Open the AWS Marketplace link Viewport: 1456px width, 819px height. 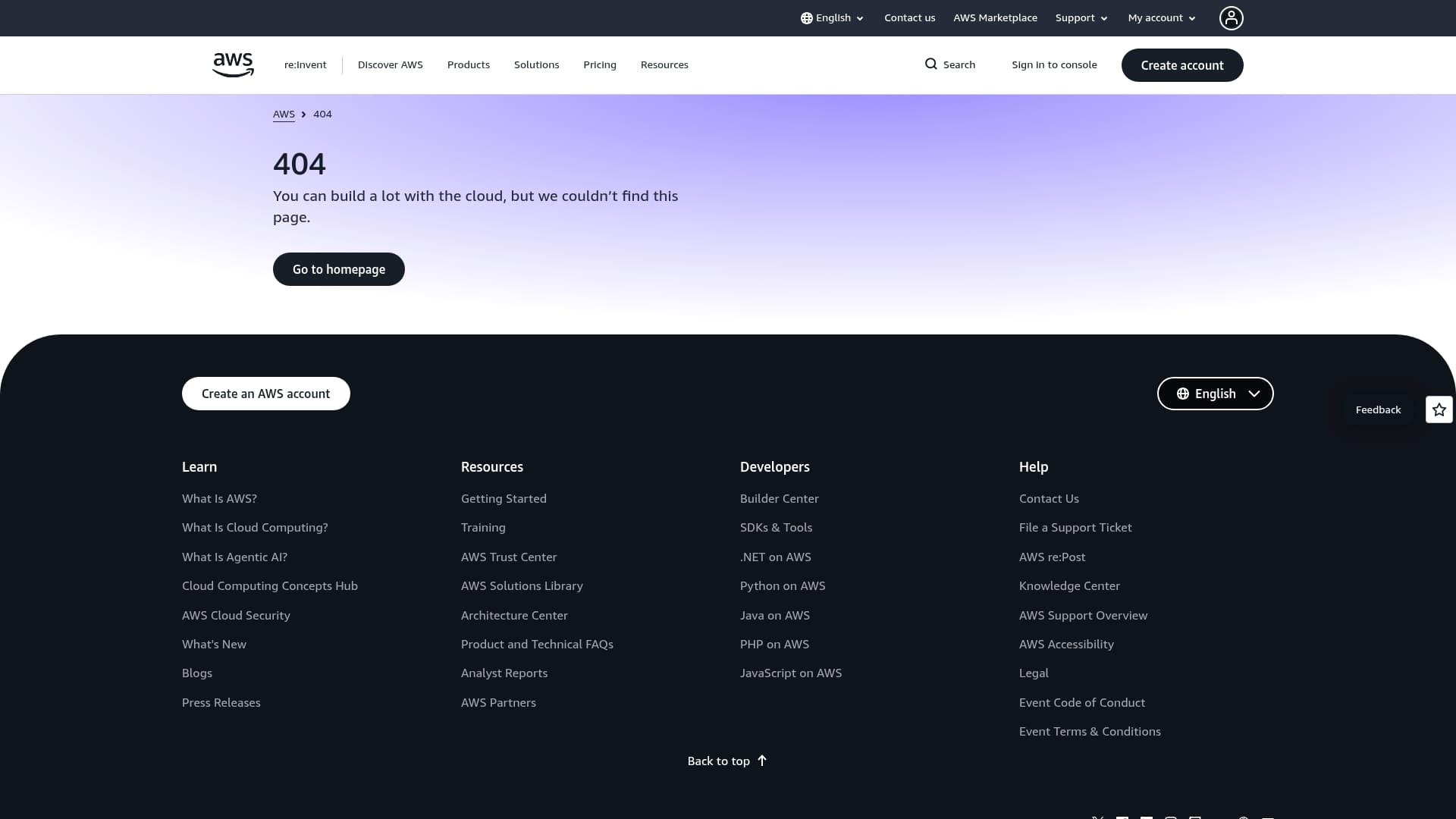point(996,18)
